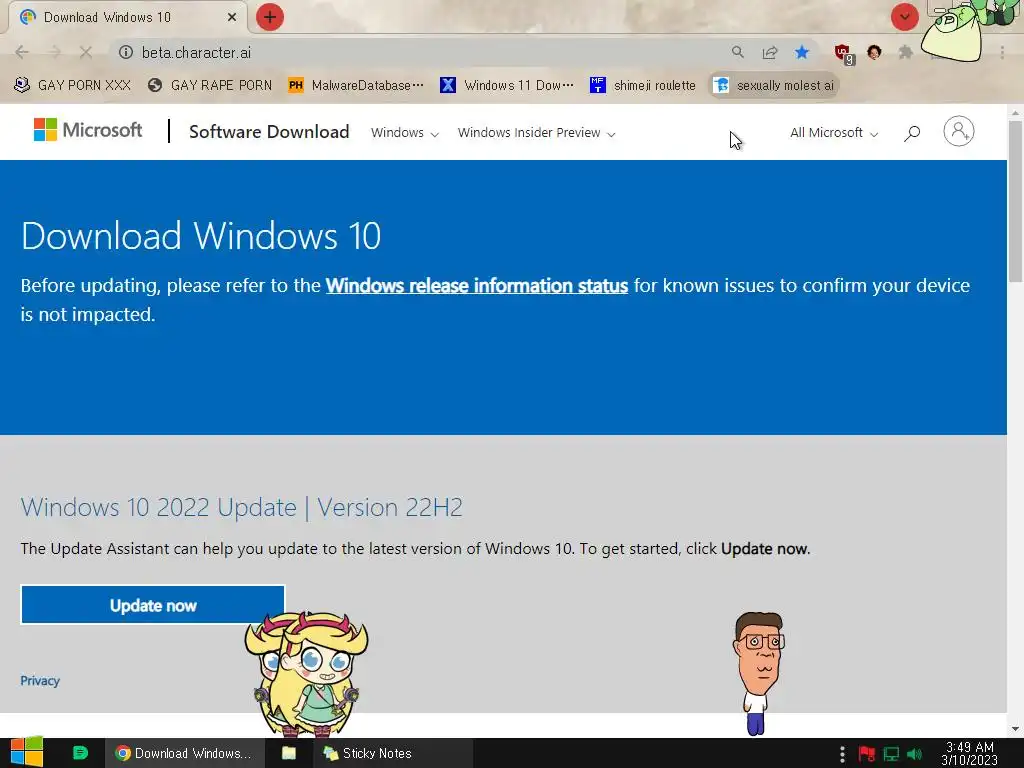The height and width of the screenshot is (768, 1024).
Task: Toggle the blue bookmark star
Action: [802, 52]
